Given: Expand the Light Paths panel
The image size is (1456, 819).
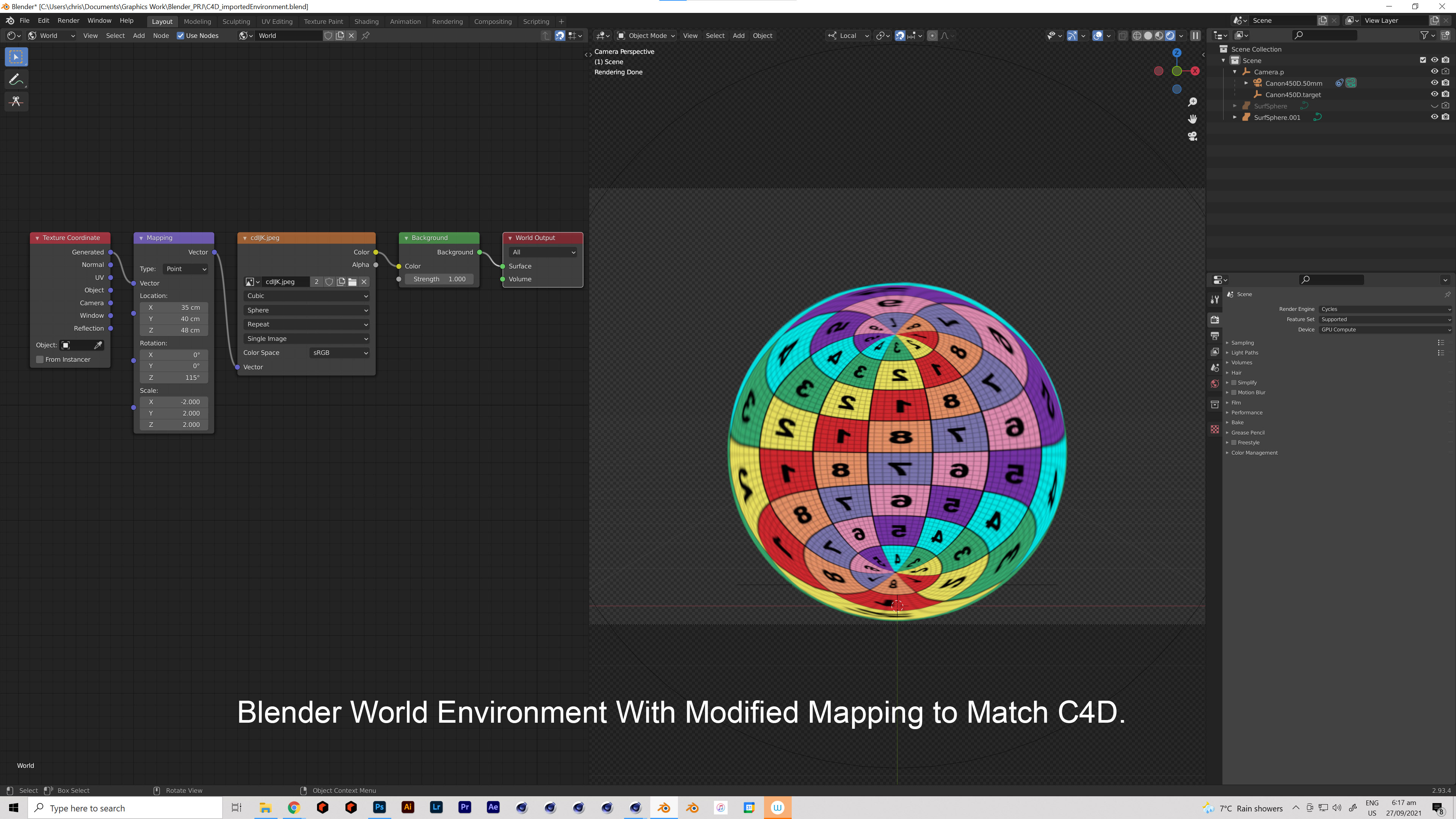Looking at the screenshot, I should [x=1244, y=353].
